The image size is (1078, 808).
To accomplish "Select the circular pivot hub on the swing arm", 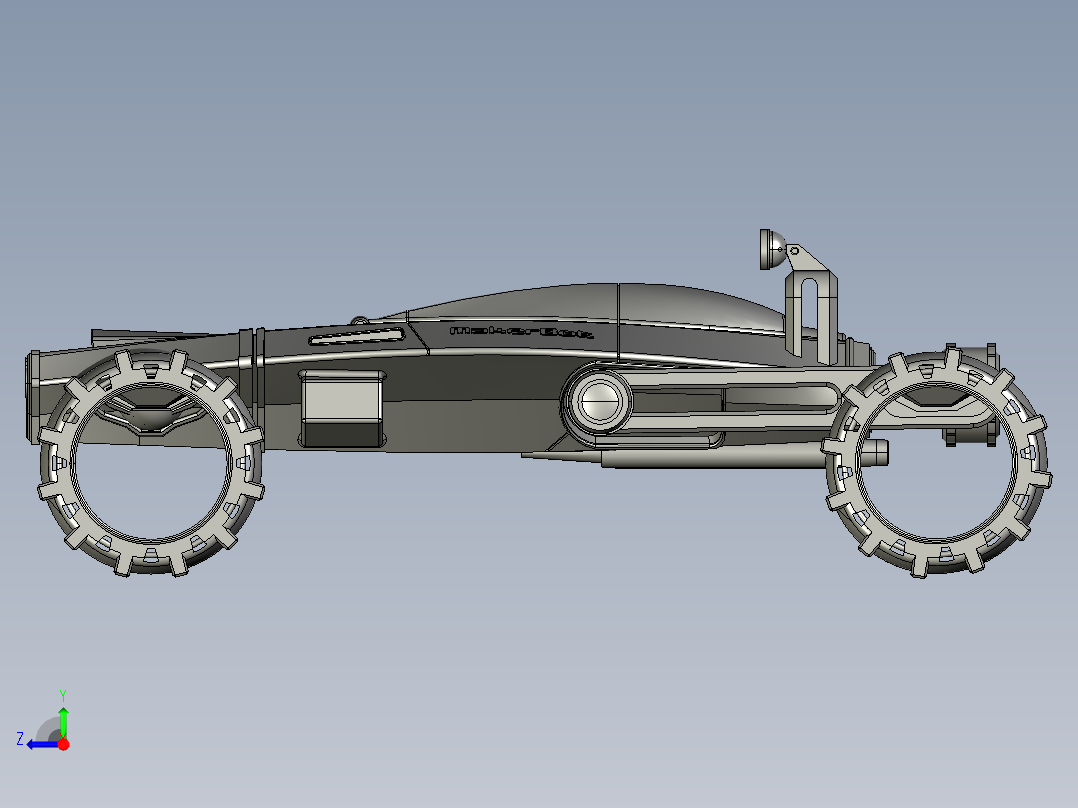I will click(600, 402).
